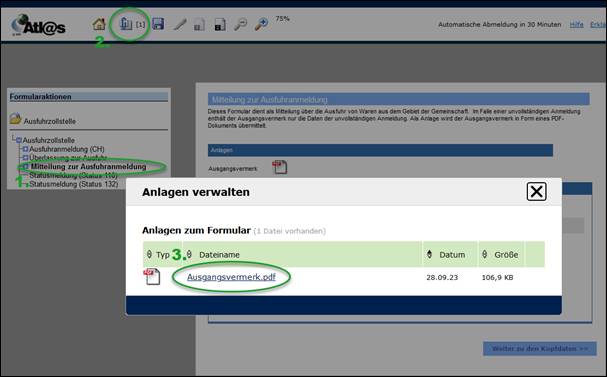Open the Ausgangsvermerk PDF icon in Anlagen
Image resolution: width=607 pixels, height=377 pixels.
(x=279, y=167)
